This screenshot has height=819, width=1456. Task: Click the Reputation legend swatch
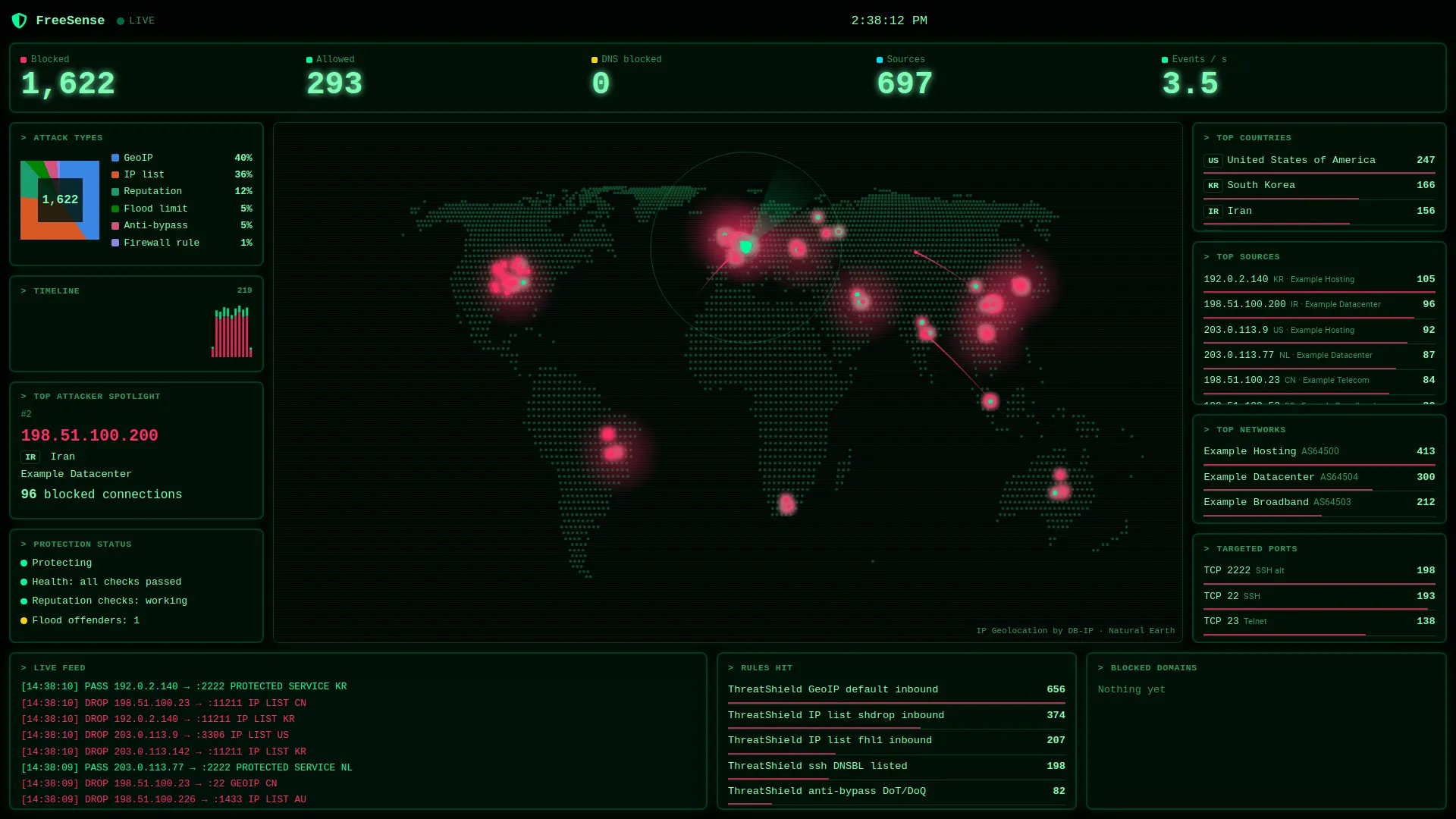coord(115,192)
